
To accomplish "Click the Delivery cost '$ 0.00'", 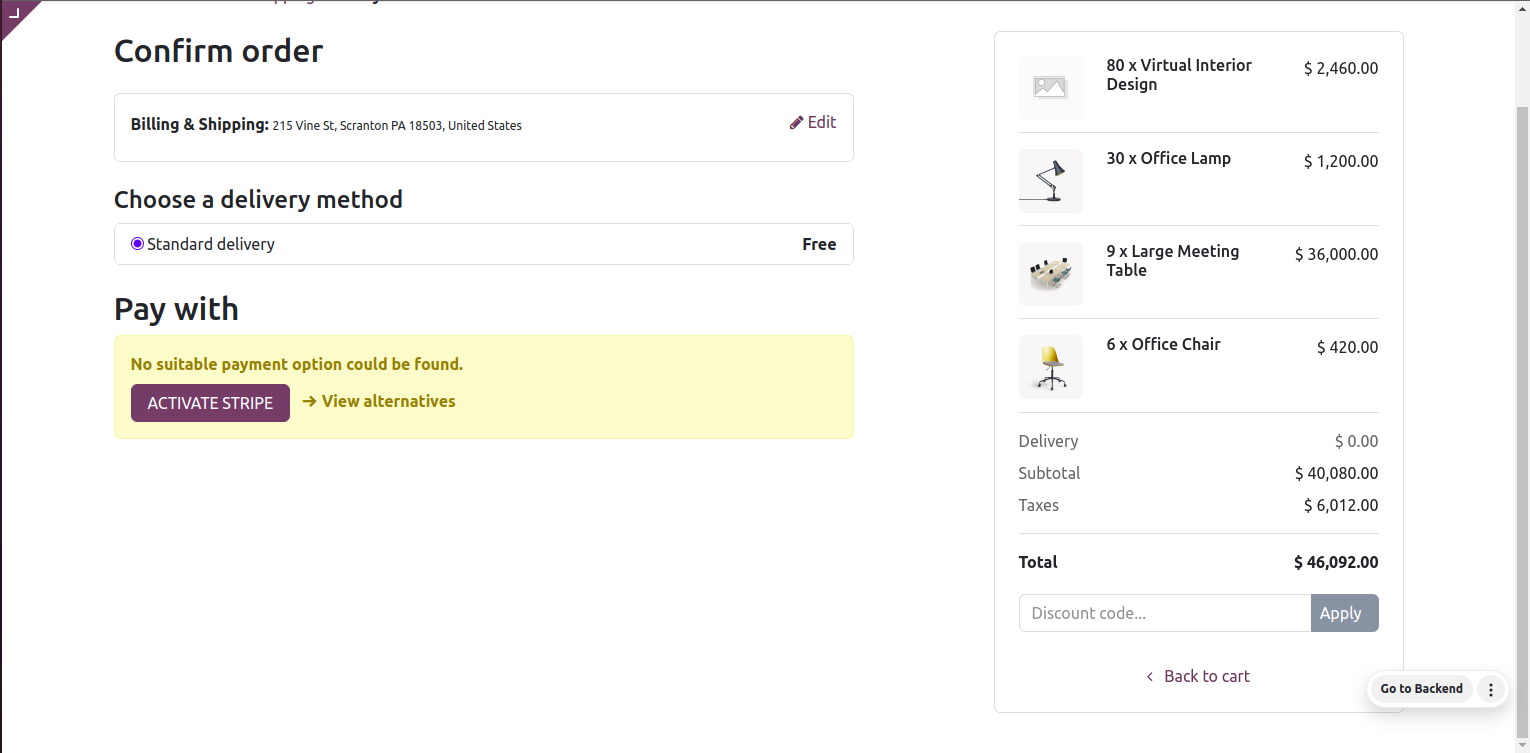I will tap(1356, 441).
